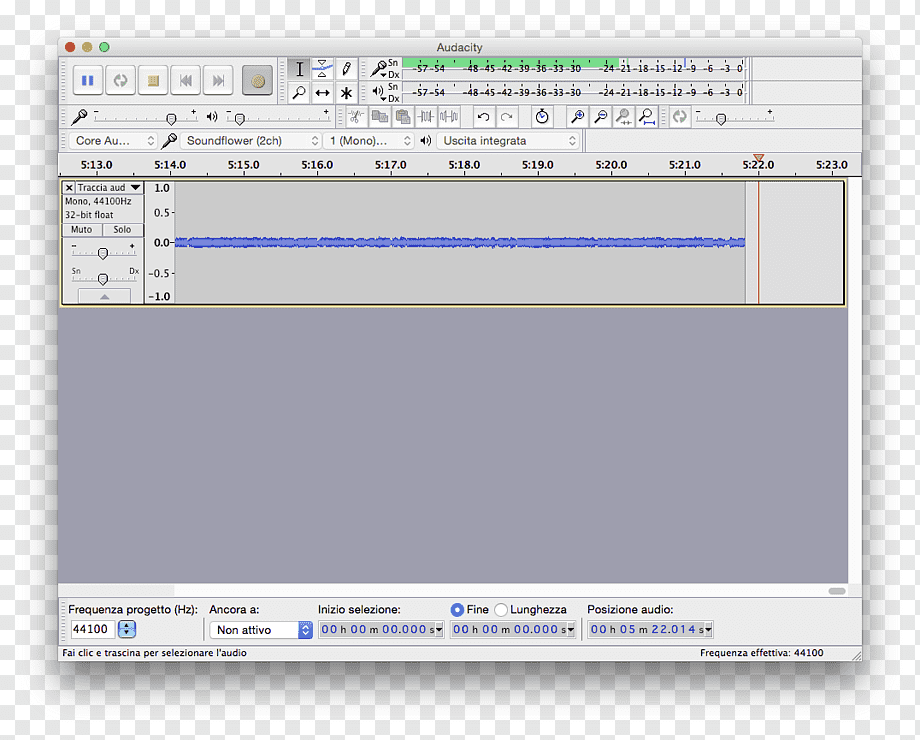The height and width of the screenshot is (740, 920).
Task: Click the 5:18.0 mark on timeline
Action: [464, 165]
